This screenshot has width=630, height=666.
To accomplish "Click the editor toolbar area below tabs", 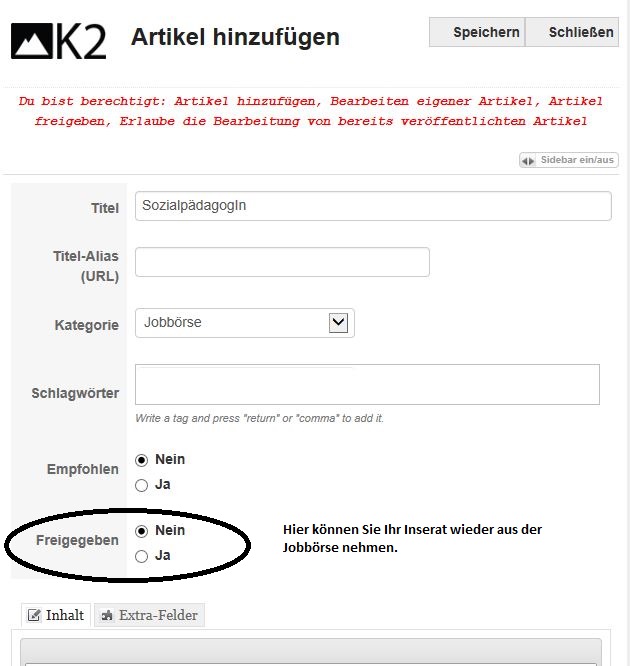I will (x=311, y=652).
